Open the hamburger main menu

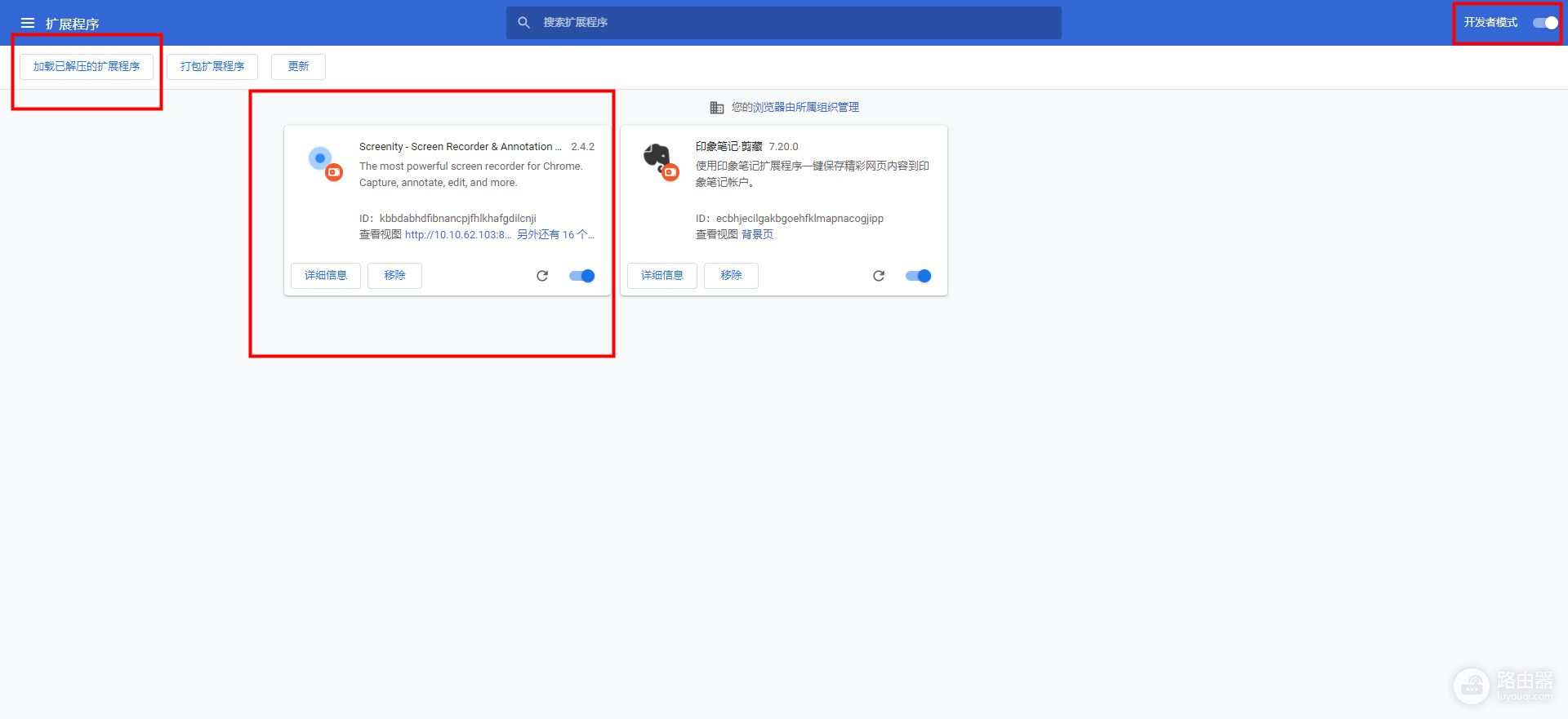pyautogui.click(x=28, y=24)
